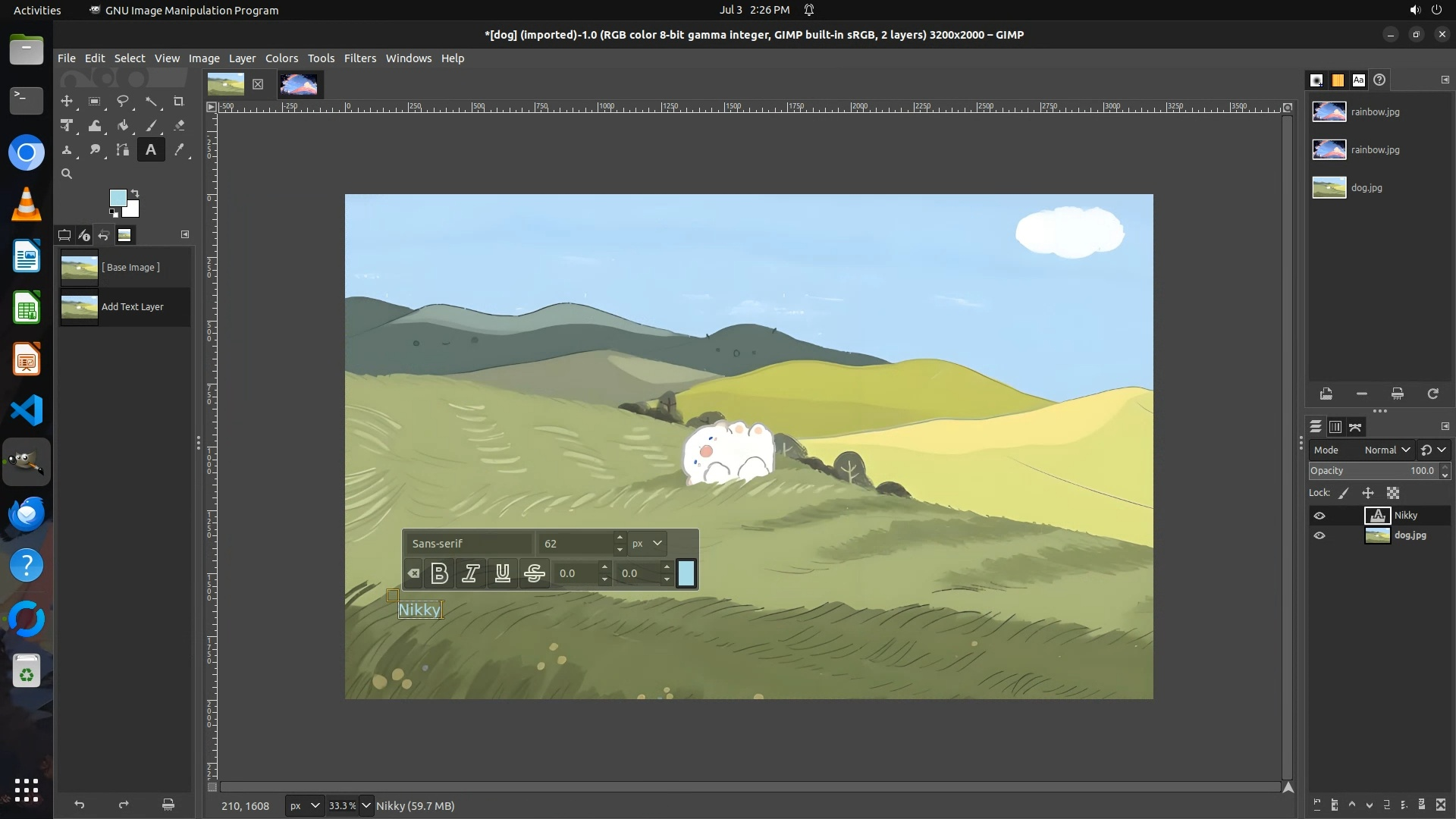Open the Colors menu
The image size is (1456, 819).
click(281, 58)
